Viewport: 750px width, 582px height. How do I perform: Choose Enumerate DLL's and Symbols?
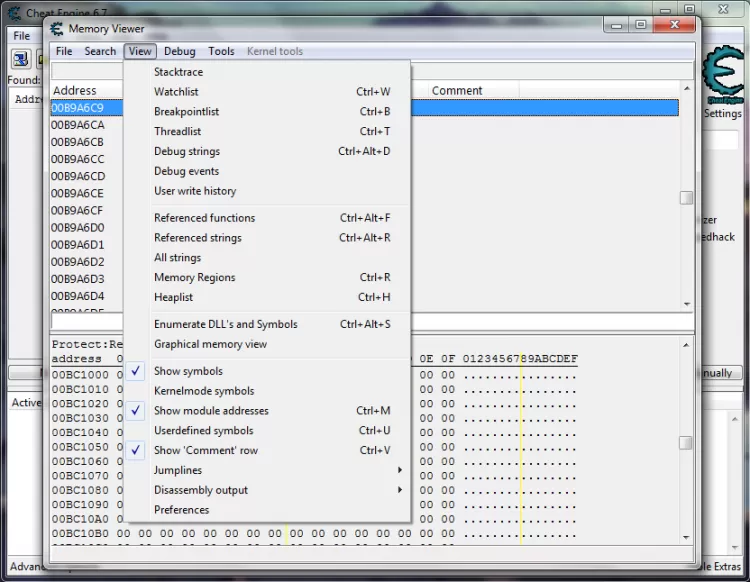pos(225,324)
